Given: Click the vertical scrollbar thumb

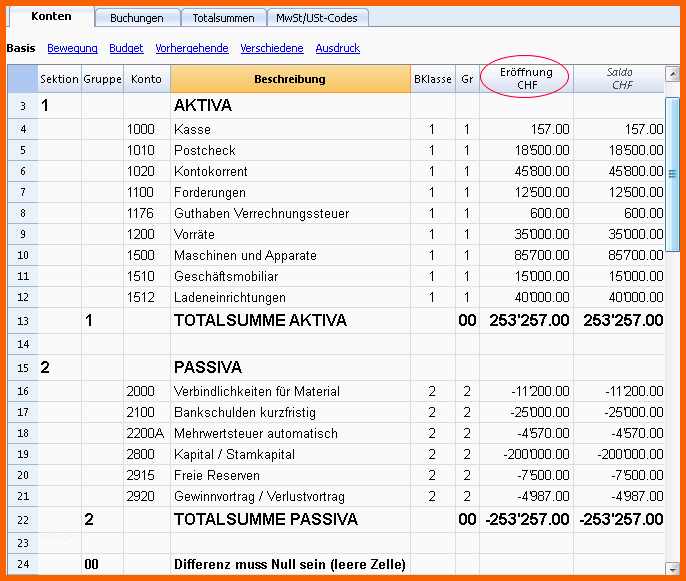Looking at the screenshot, I should click(672, 174).
